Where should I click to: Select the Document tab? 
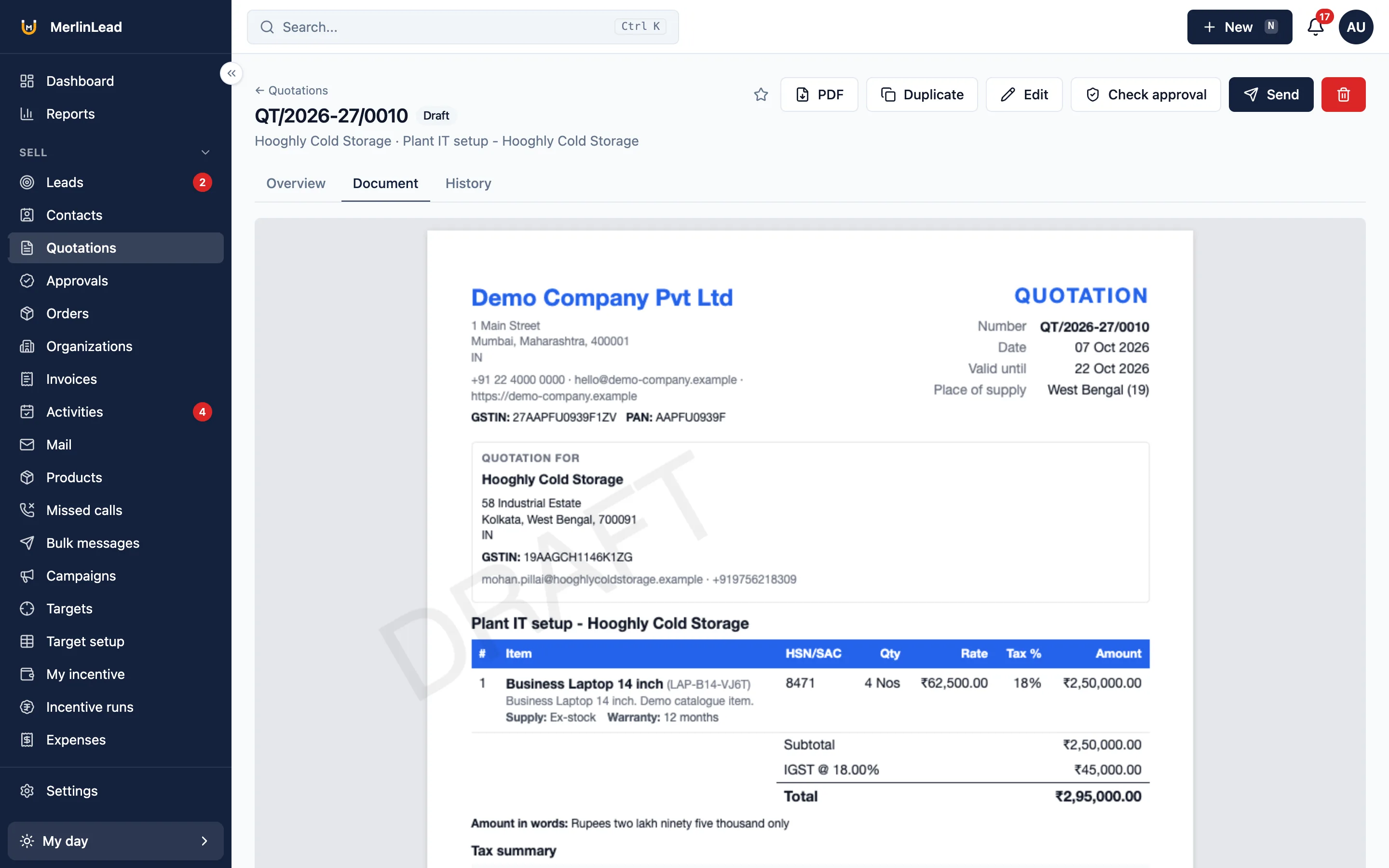(385, 183)
